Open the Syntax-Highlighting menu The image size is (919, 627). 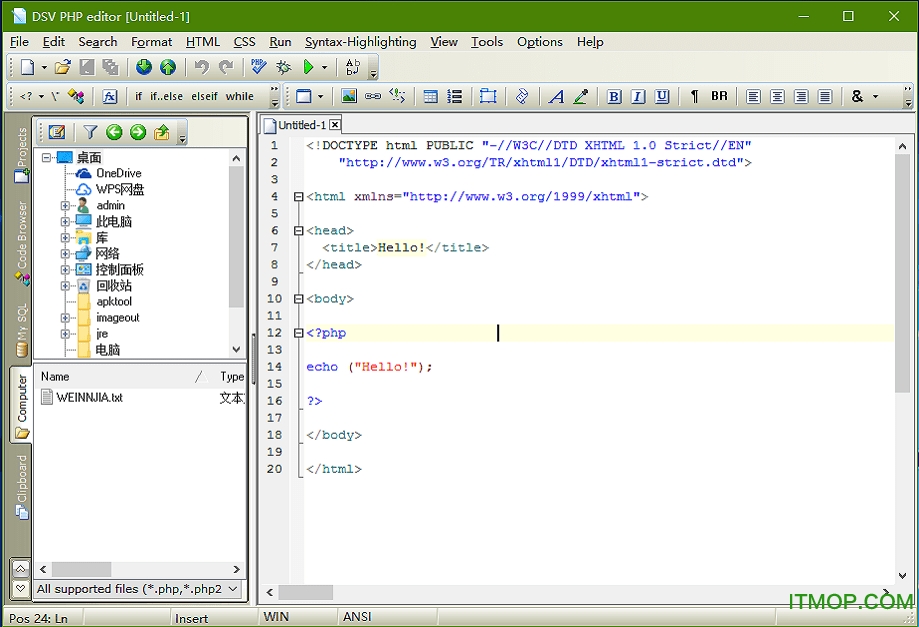[360, 42]
